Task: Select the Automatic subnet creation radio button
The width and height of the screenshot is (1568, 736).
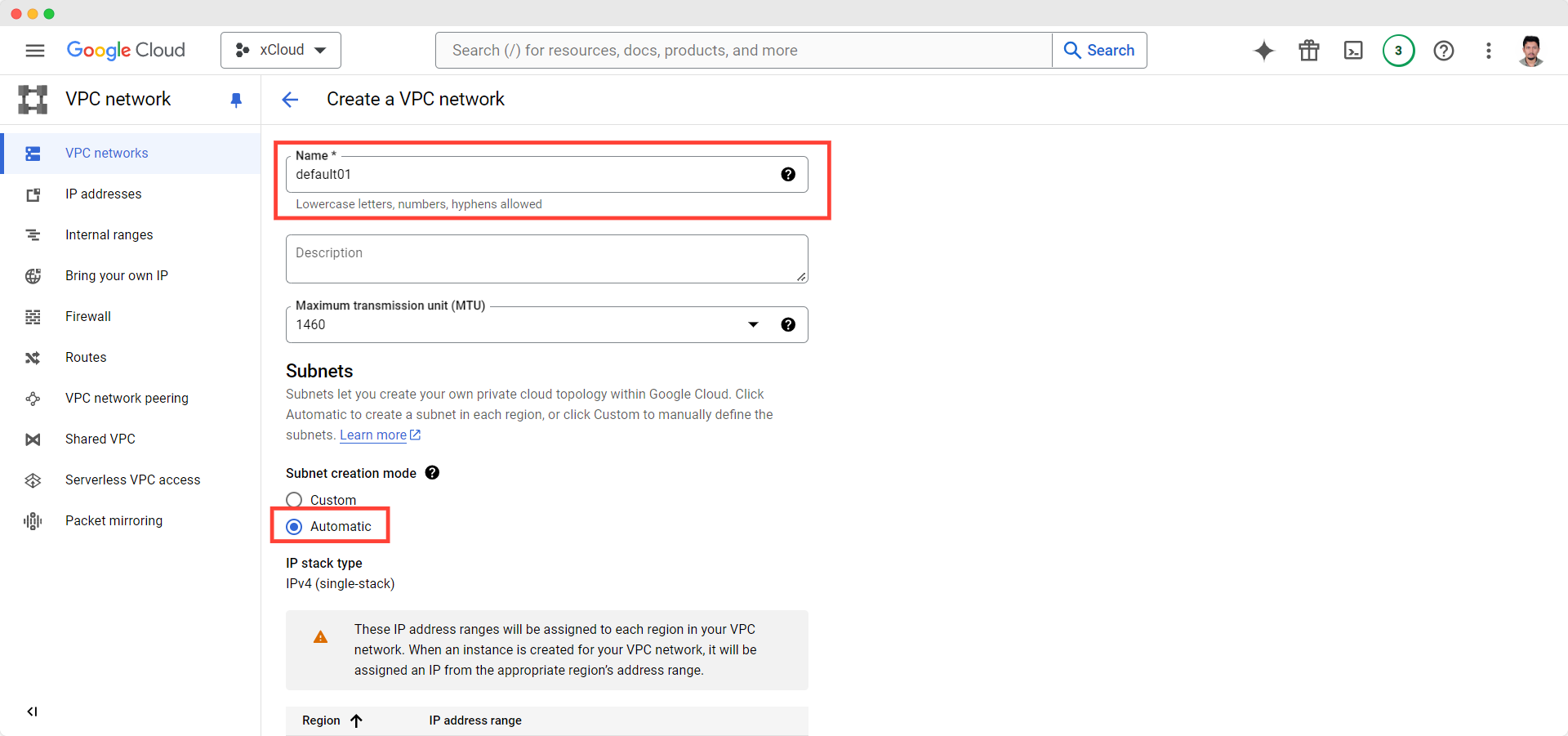Action: point(294,527)
